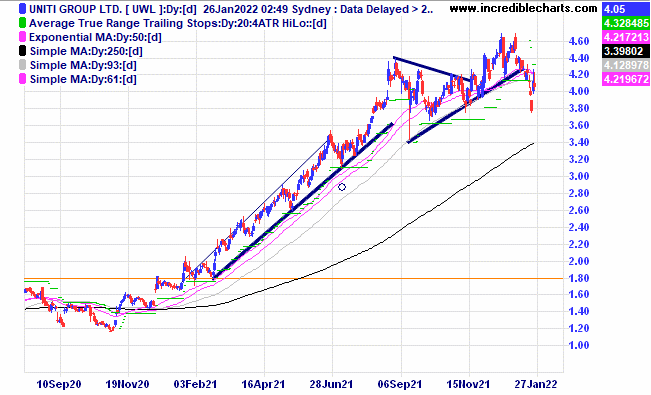Viewport: 651px width, 395px height.
Task: Click the orange horizontal line at 1.80
Action: point(294,278)
